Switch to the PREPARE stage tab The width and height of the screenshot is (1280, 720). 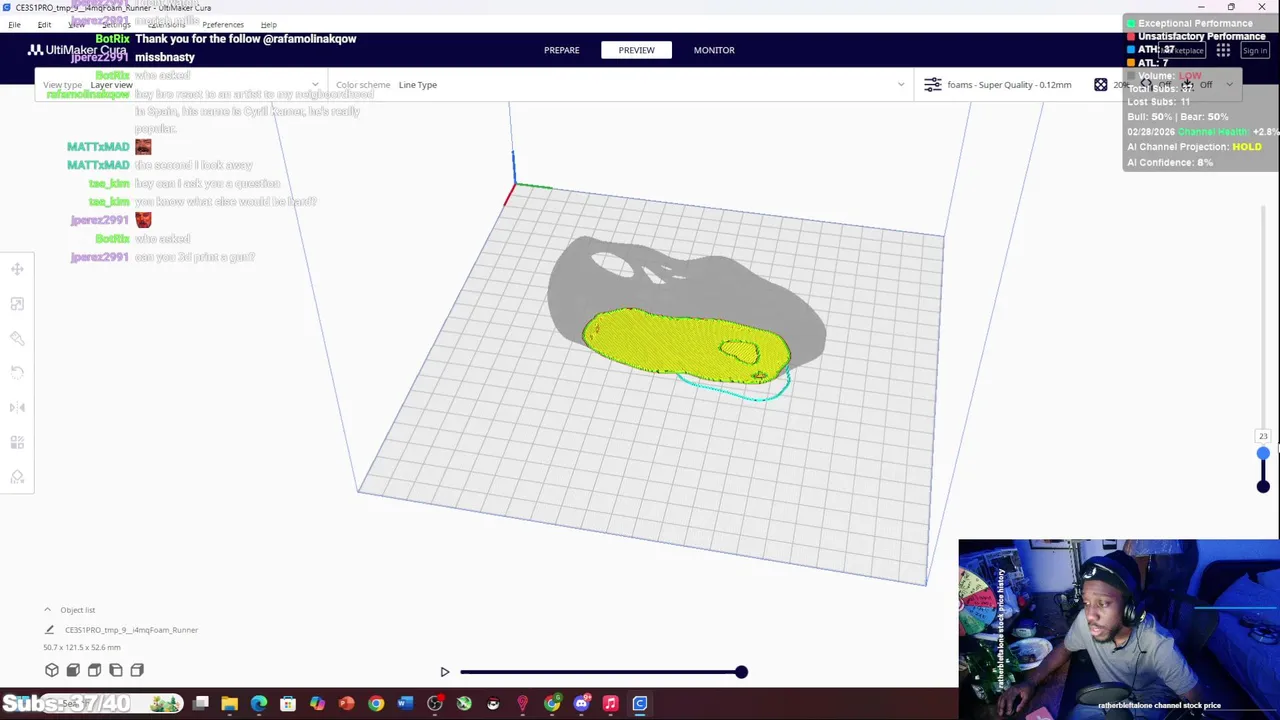click(x=561, y=50)
